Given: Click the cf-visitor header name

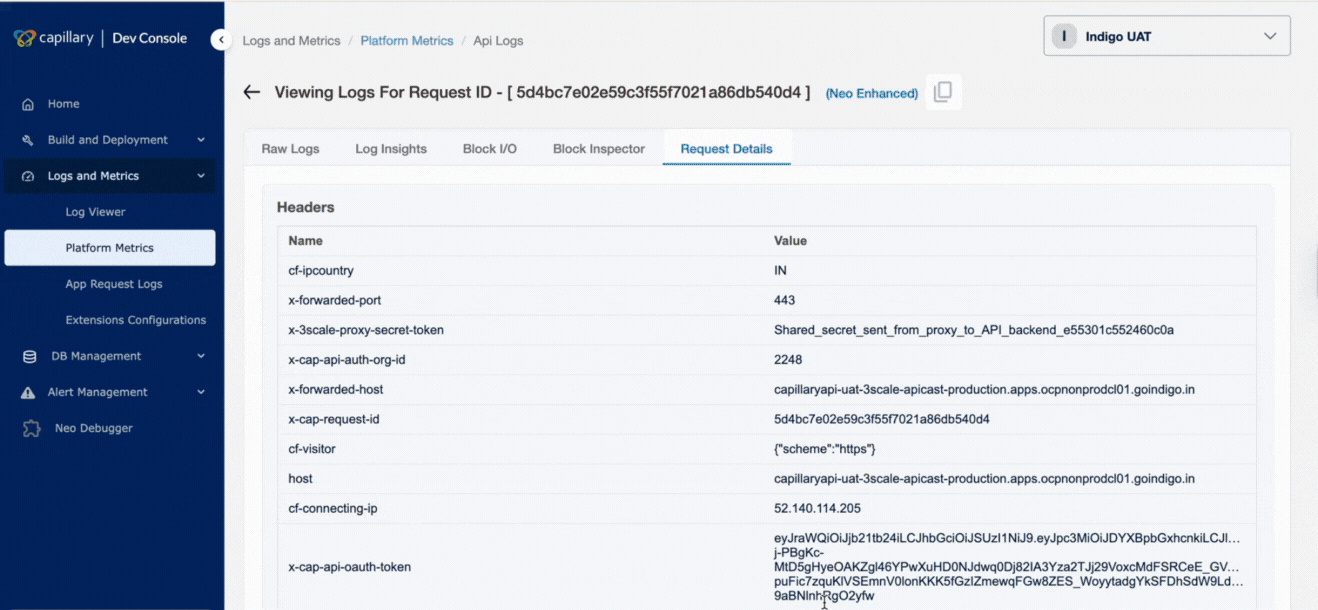Looking at the screenshot, I should coord(311,449).
